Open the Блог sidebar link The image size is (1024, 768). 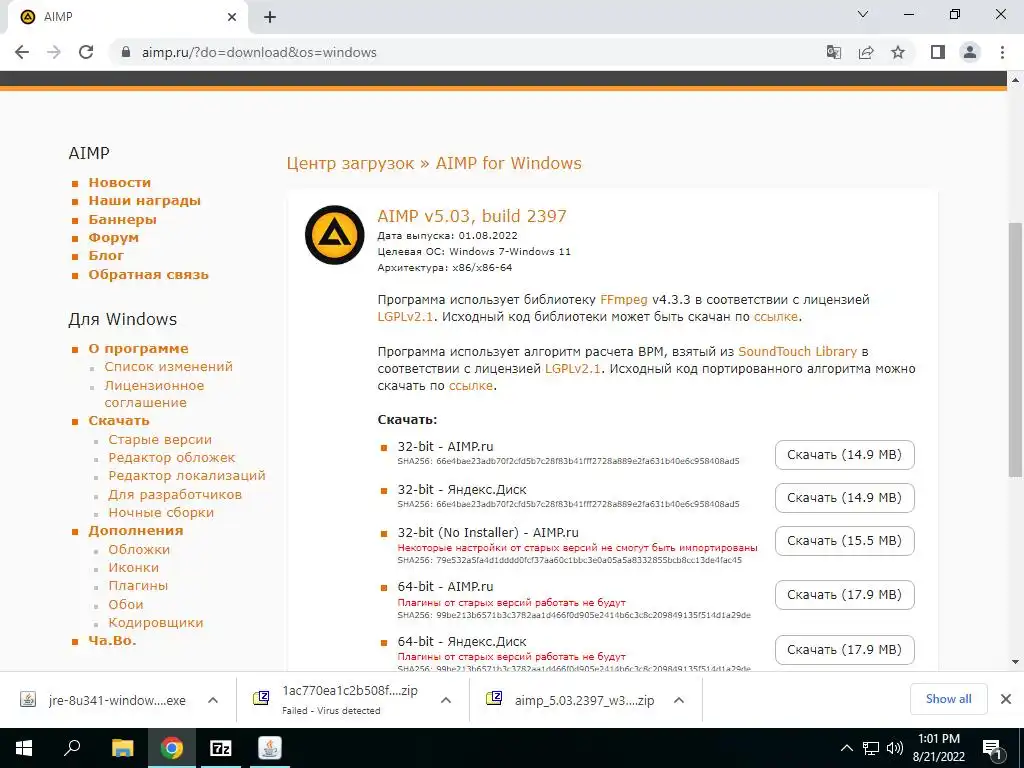tap(106, 255)
